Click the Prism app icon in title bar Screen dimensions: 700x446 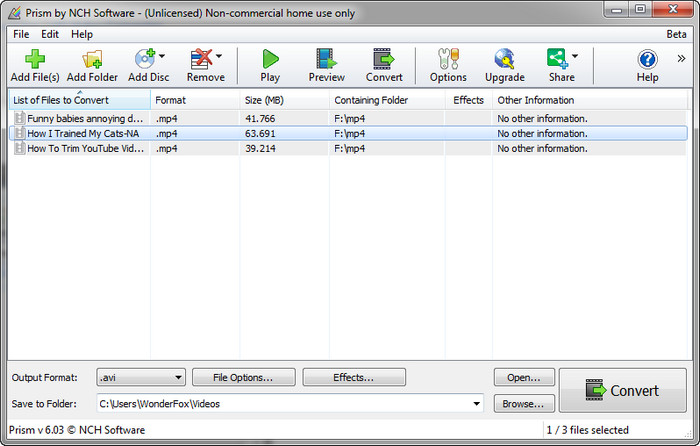(x=15, y=13)
